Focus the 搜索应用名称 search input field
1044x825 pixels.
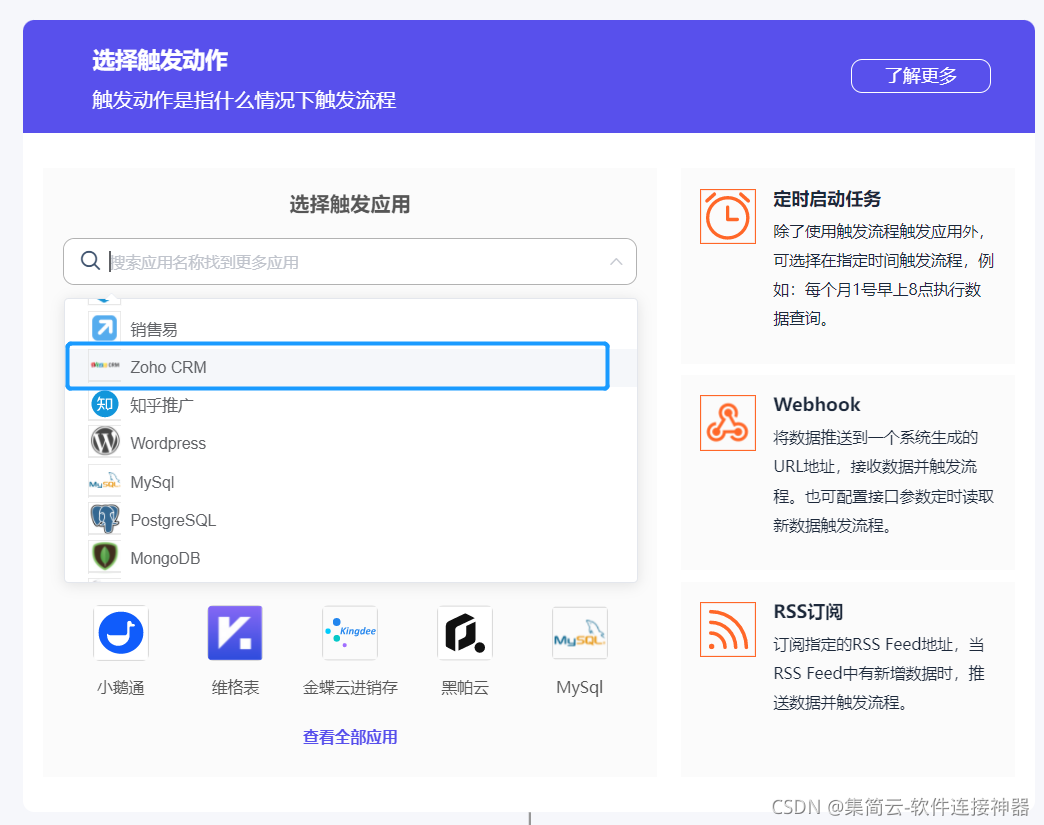[350, 262]
